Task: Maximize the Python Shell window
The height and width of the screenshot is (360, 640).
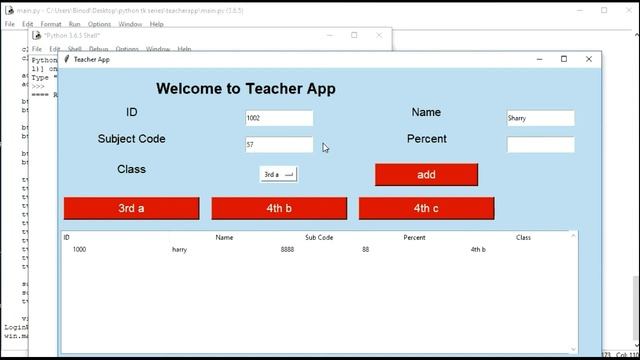Action: [354, 35]
